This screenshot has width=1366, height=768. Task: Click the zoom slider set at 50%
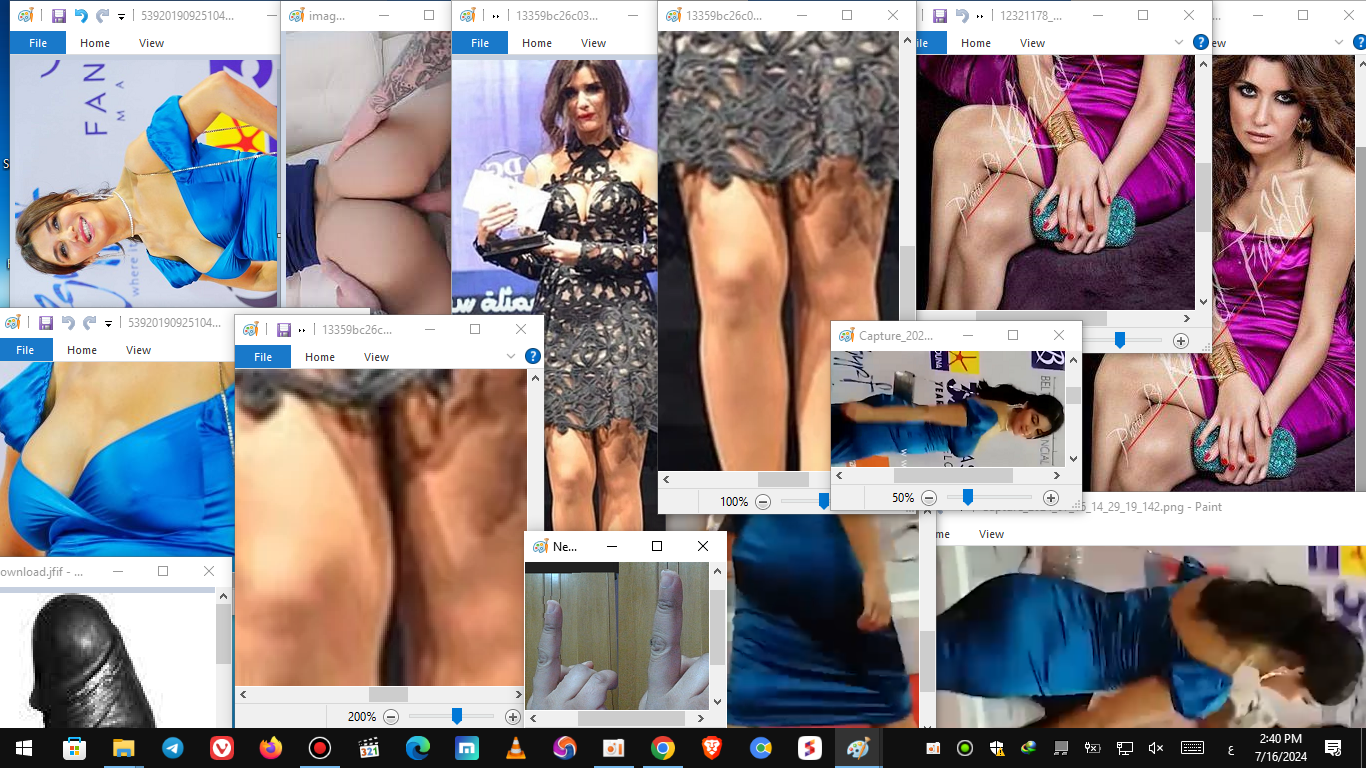click(967, 497)
